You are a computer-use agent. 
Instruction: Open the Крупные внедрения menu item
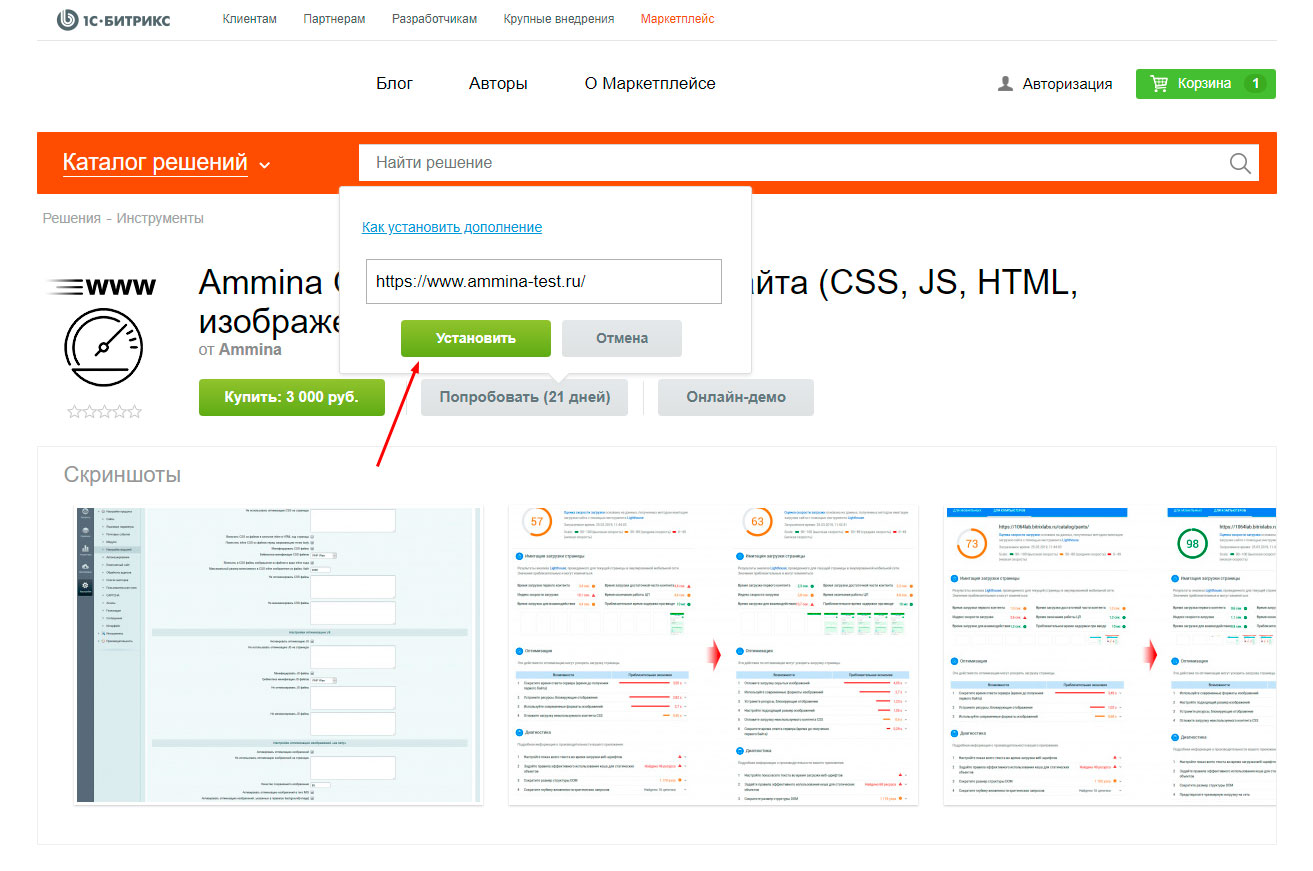558,19
